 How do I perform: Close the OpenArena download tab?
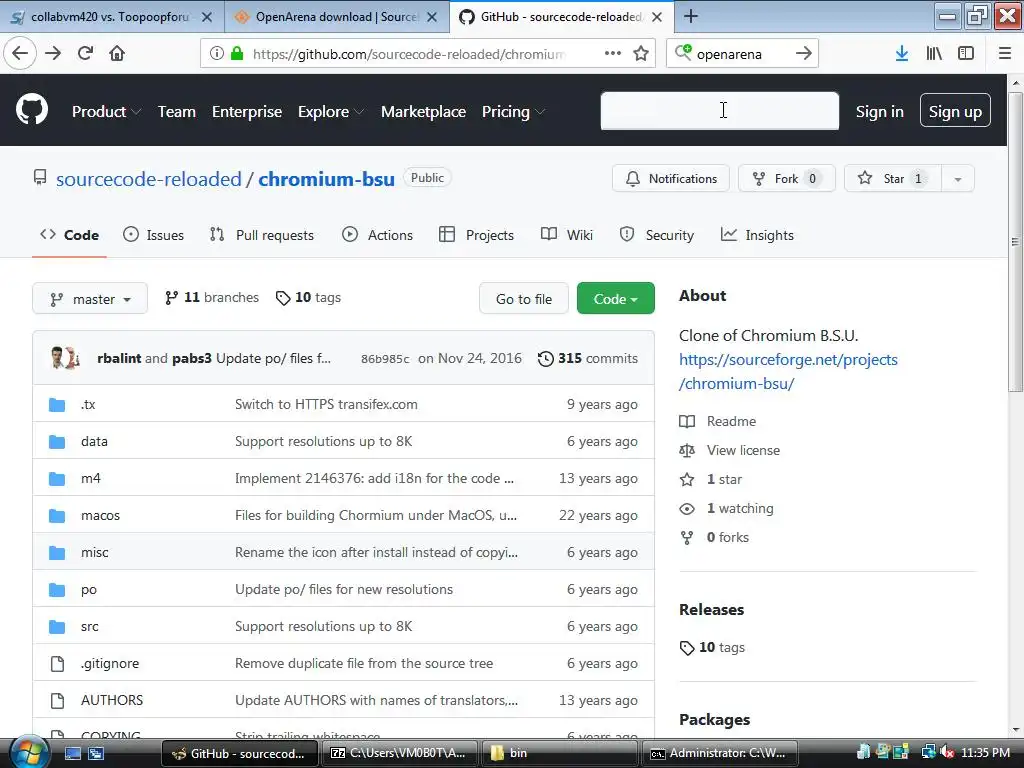click(432, 17)
